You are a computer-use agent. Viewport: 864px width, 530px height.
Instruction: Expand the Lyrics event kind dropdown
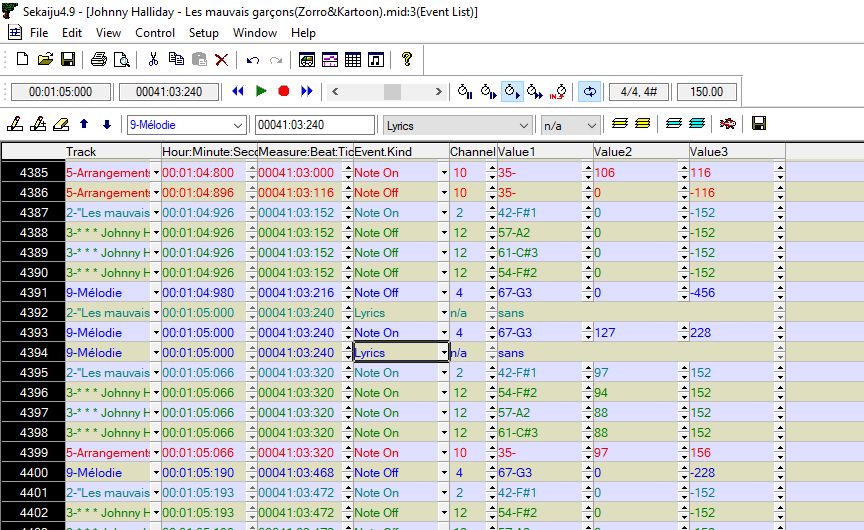(x=523, y=125)
